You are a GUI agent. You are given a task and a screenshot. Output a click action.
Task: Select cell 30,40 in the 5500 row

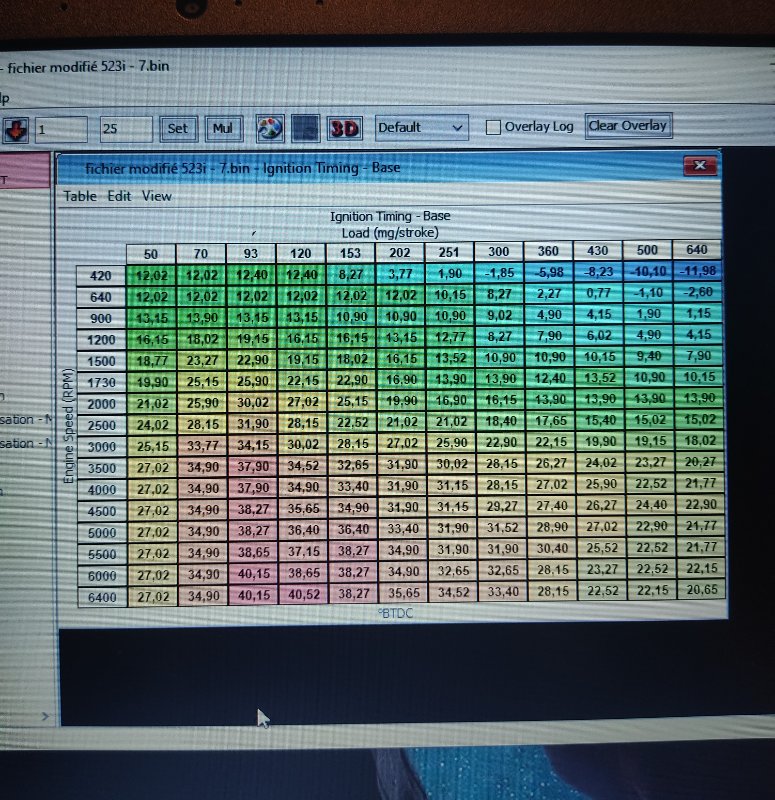click(552, 548)
